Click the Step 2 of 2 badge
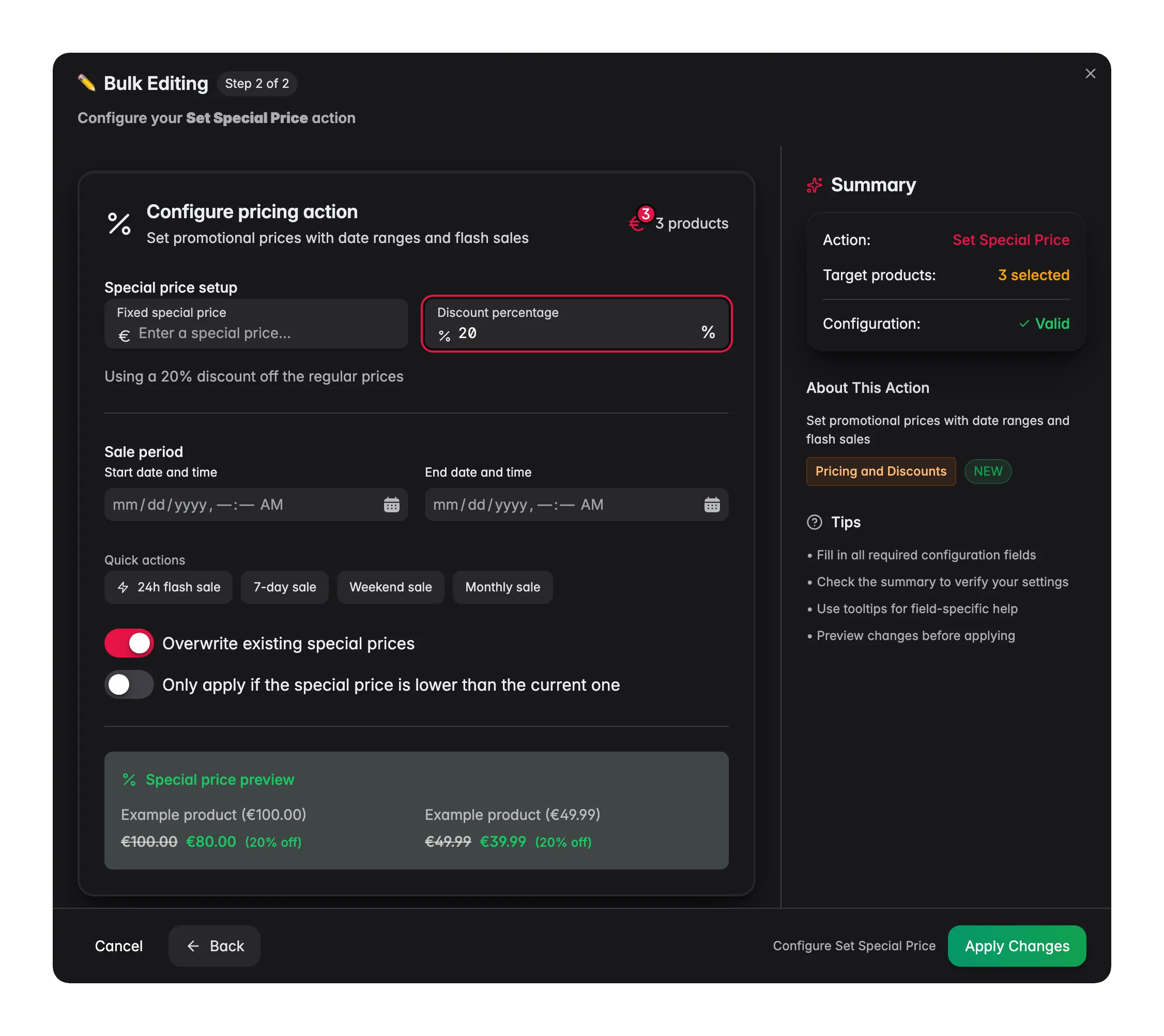1164x1036 pixels. (257, 84)
